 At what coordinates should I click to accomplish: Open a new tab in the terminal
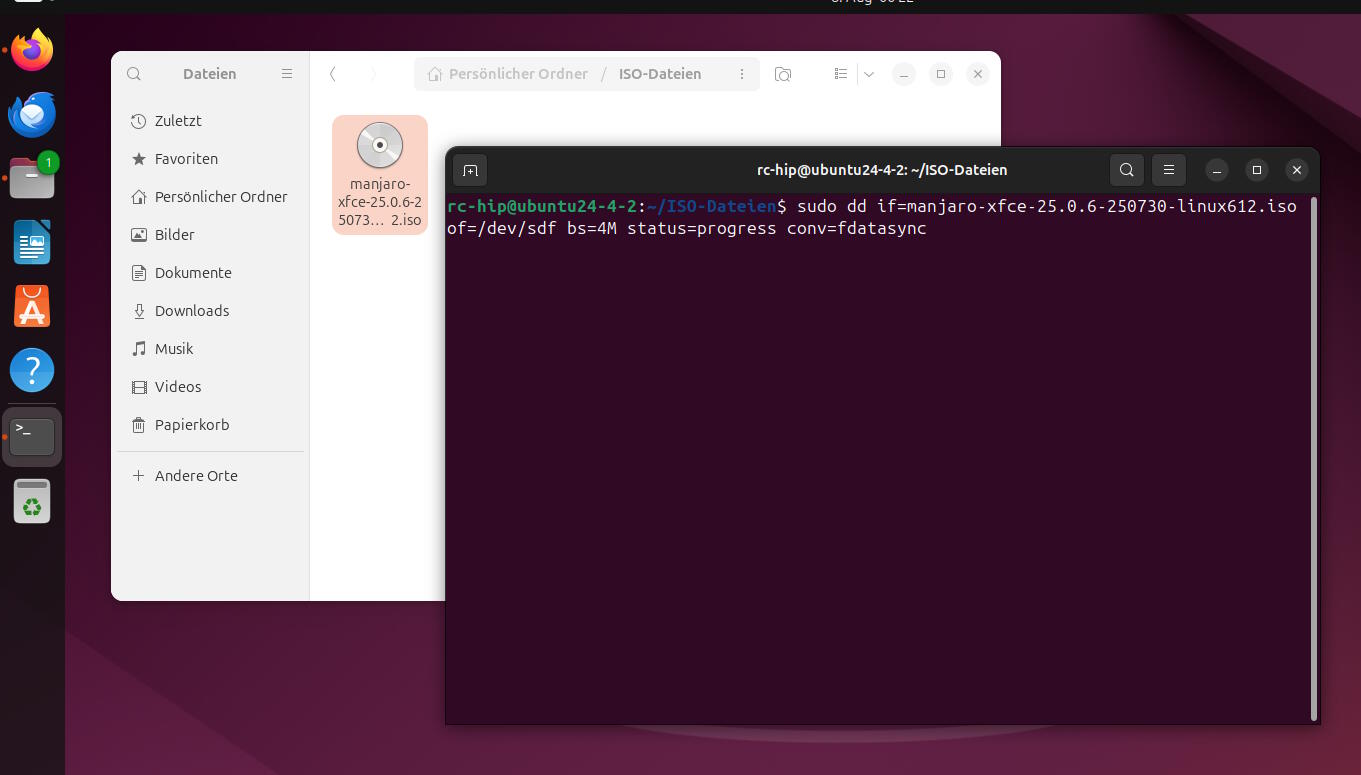pos(470,170)
